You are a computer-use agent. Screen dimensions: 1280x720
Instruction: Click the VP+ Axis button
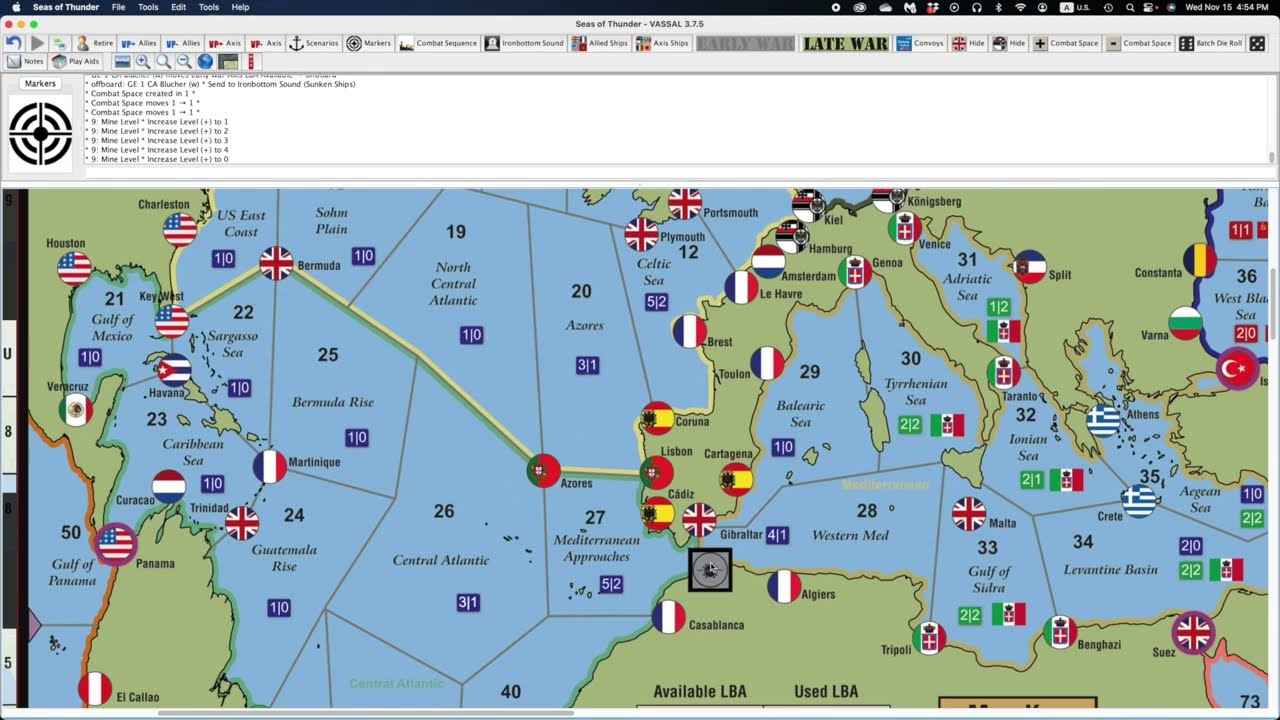coord(225,43)
